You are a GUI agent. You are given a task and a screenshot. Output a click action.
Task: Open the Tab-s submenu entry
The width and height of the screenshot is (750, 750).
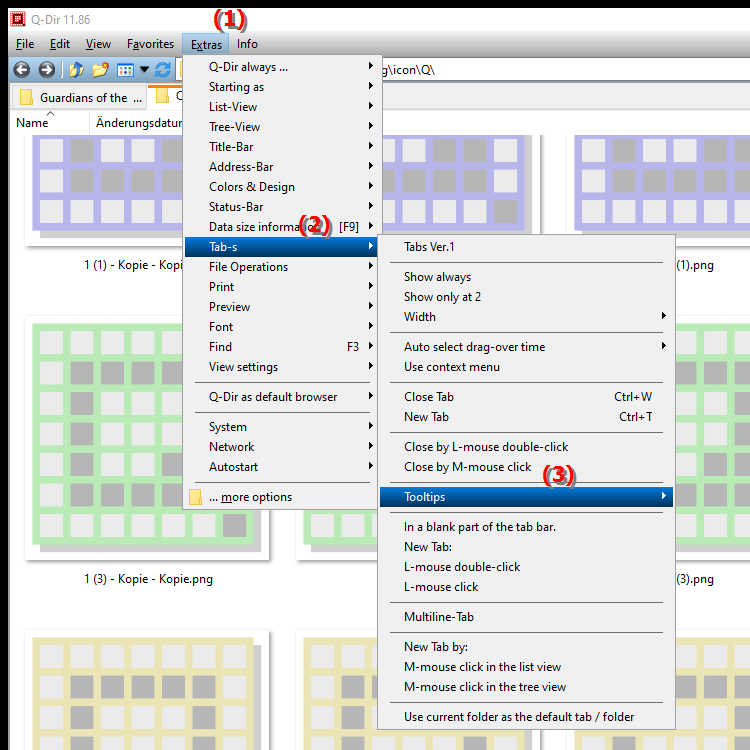coord(281,247)
